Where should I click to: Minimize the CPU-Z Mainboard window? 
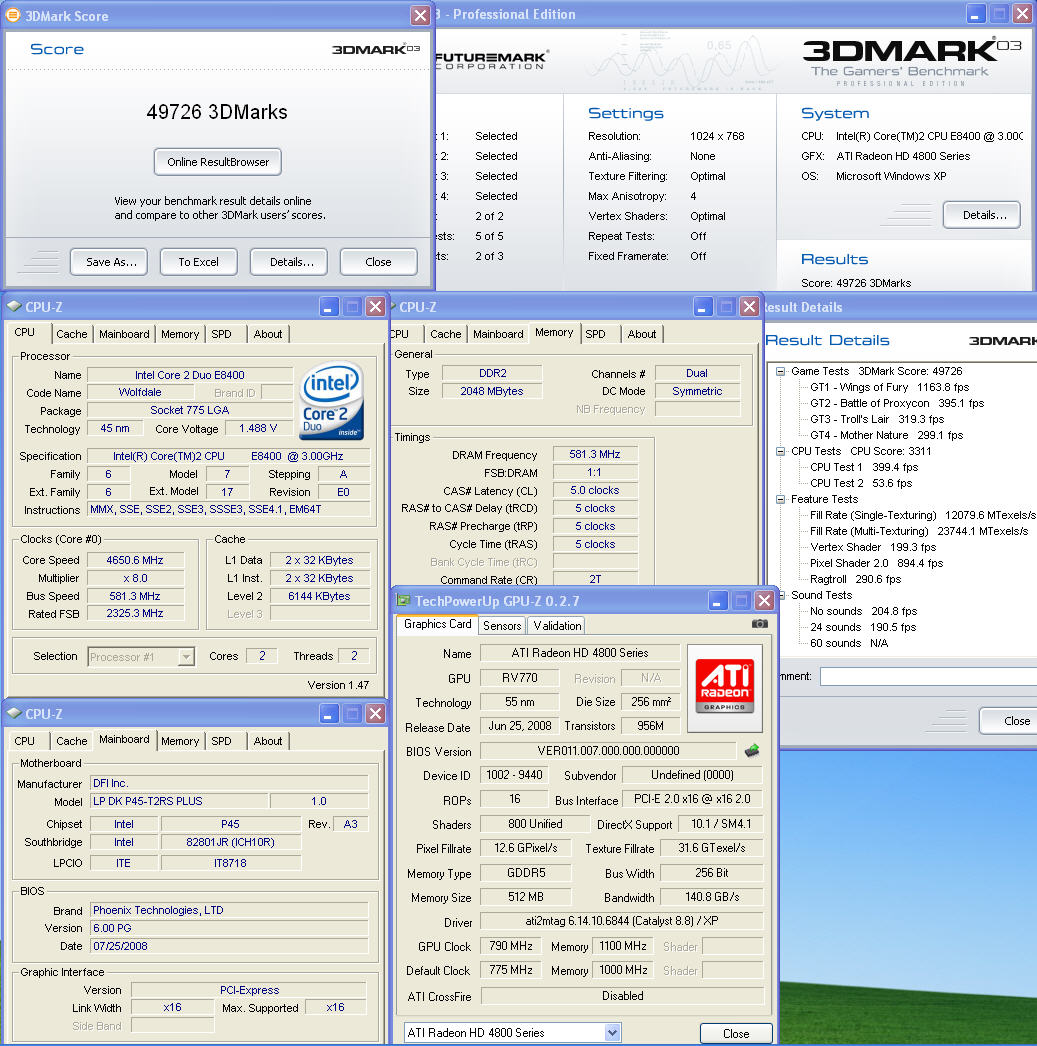(x=328, y=714)
